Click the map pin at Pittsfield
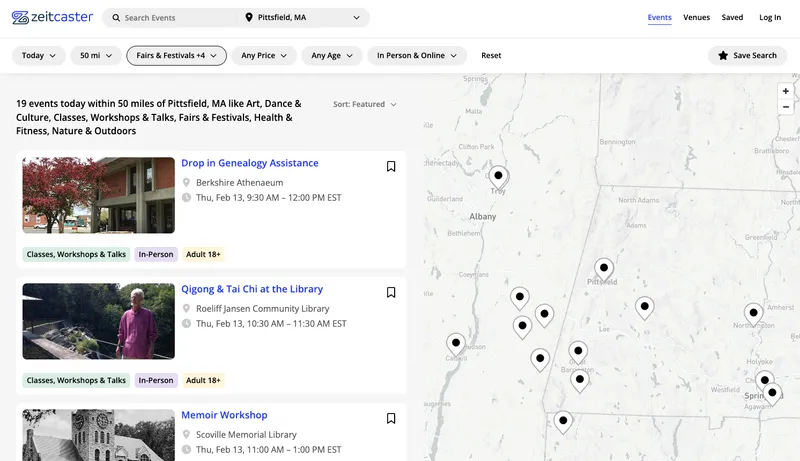The image size is (800, 461). click(x=603, y=269)
